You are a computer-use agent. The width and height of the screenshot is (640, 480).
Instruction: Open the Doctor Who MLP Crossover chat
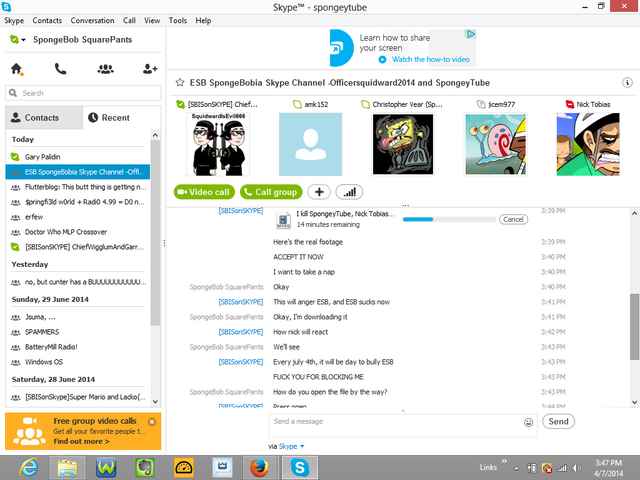(x=78, y=232)
